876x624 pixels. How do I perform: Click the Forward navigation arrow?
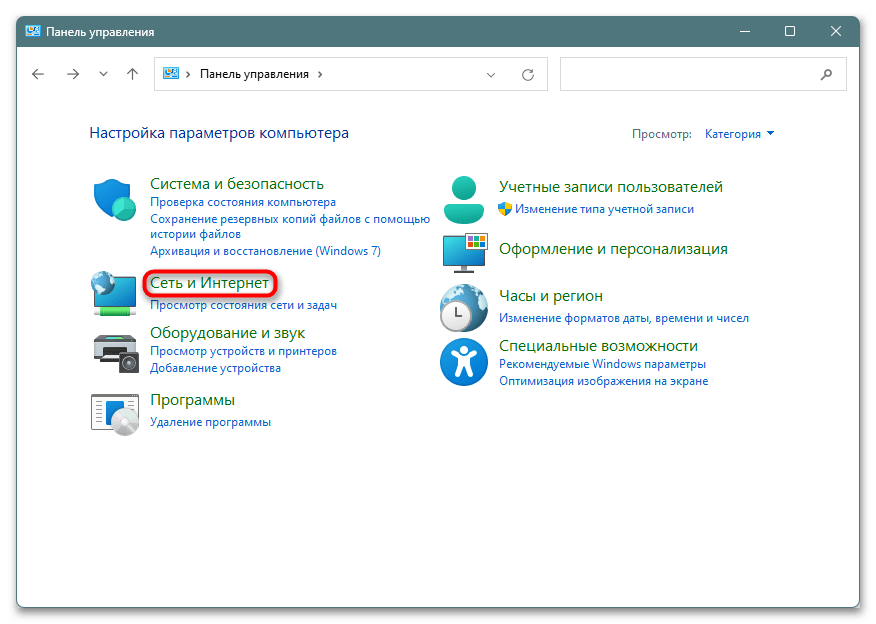tap(73, 74)
